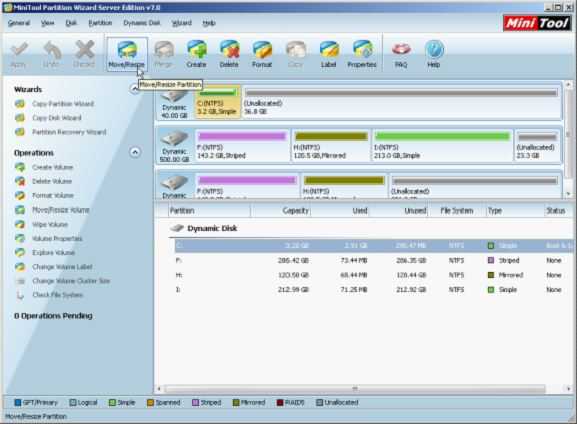Select the I: 213.0 GB simple block

click(442, 145)
